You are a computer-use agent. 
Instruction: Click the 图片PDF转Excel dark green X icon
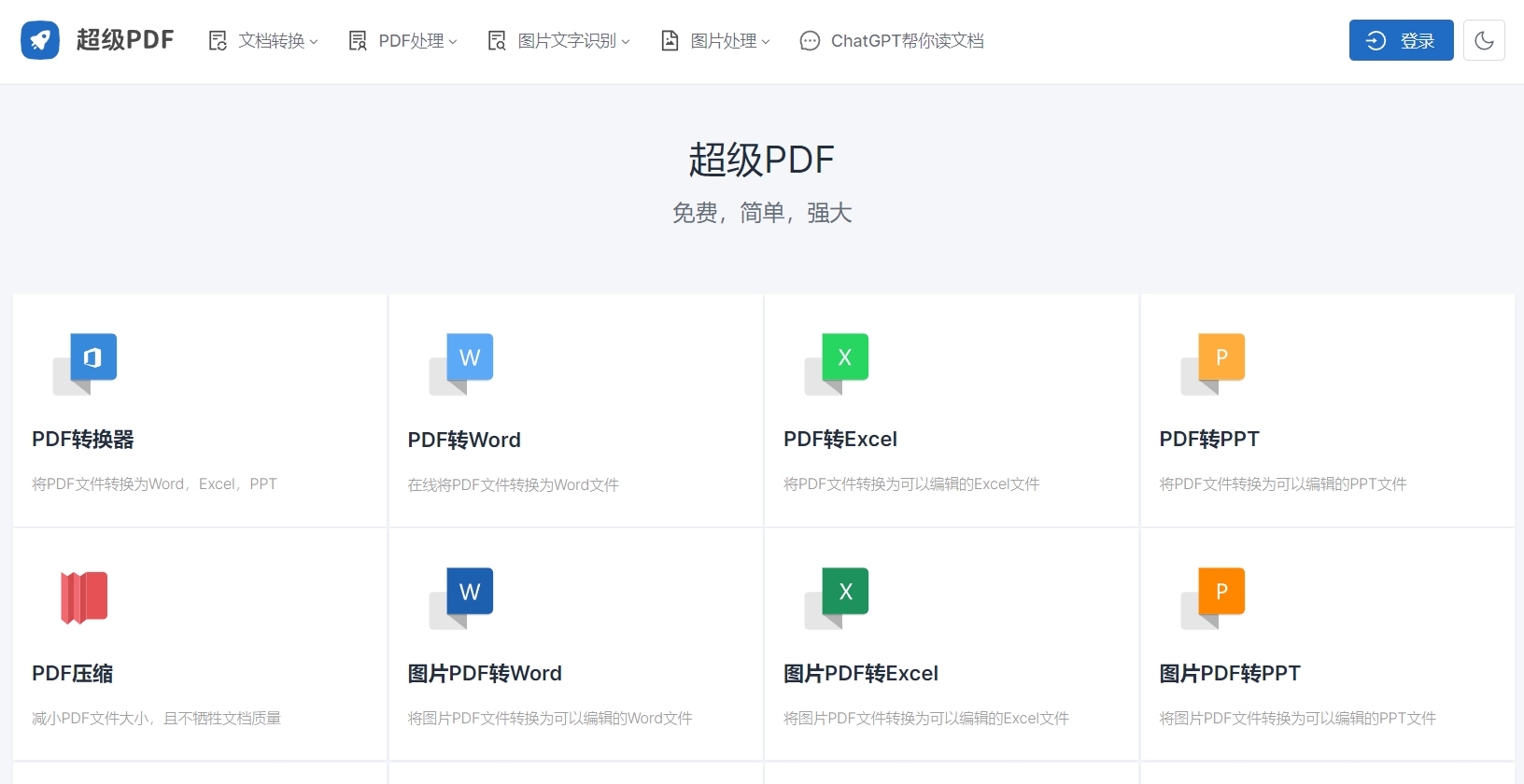pyautogui.click(x=837, y=598)
